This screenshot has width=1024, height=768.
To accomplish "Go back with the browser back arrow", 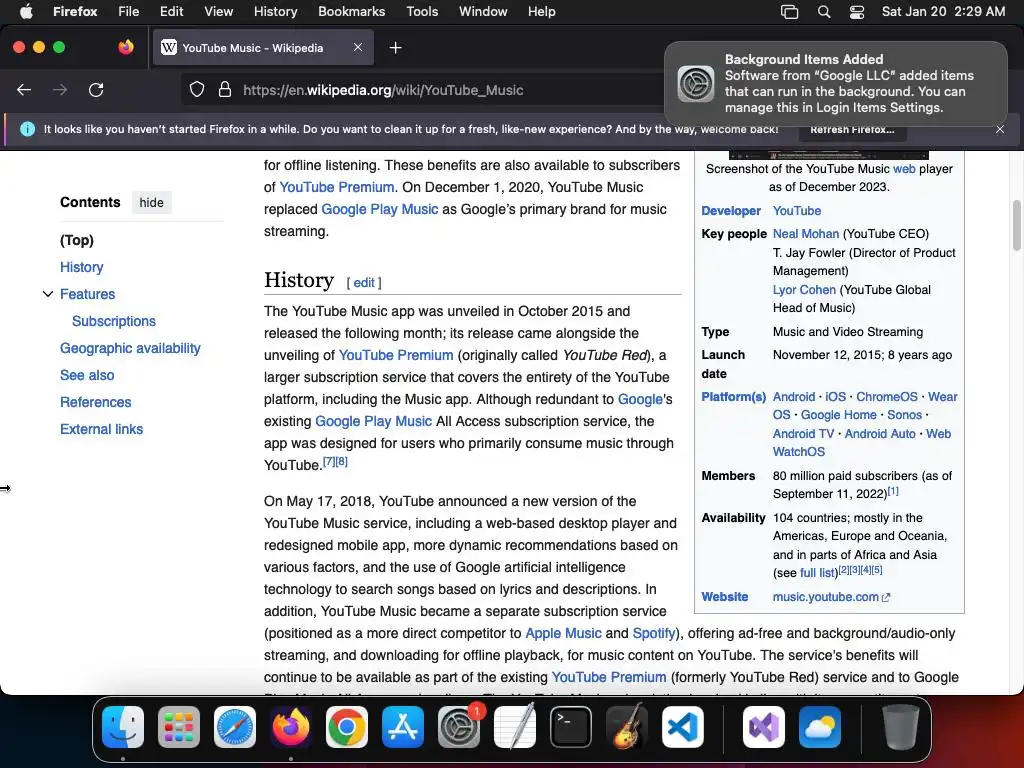I will 24,90.
